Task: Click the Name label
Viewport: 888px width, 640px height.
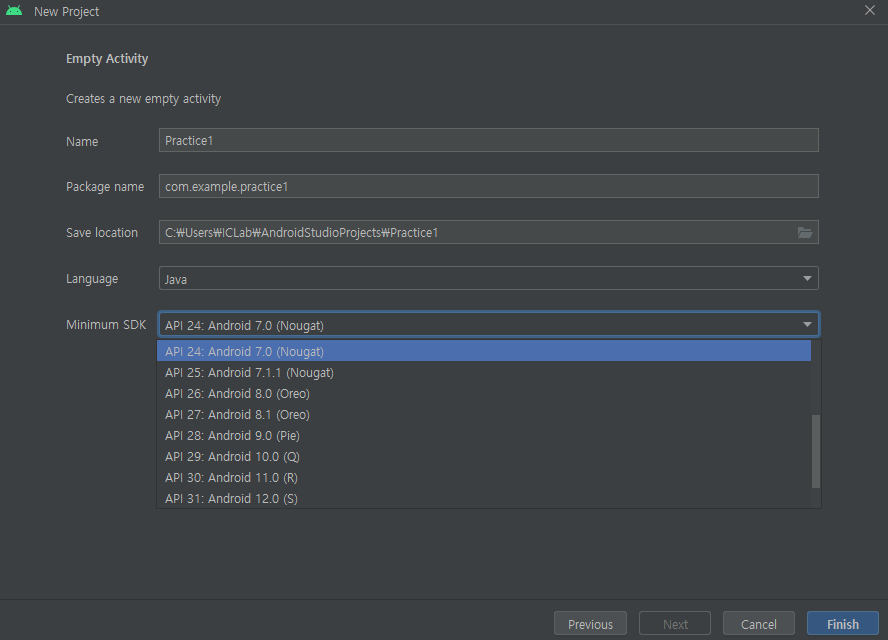Action: click(82, 141)
